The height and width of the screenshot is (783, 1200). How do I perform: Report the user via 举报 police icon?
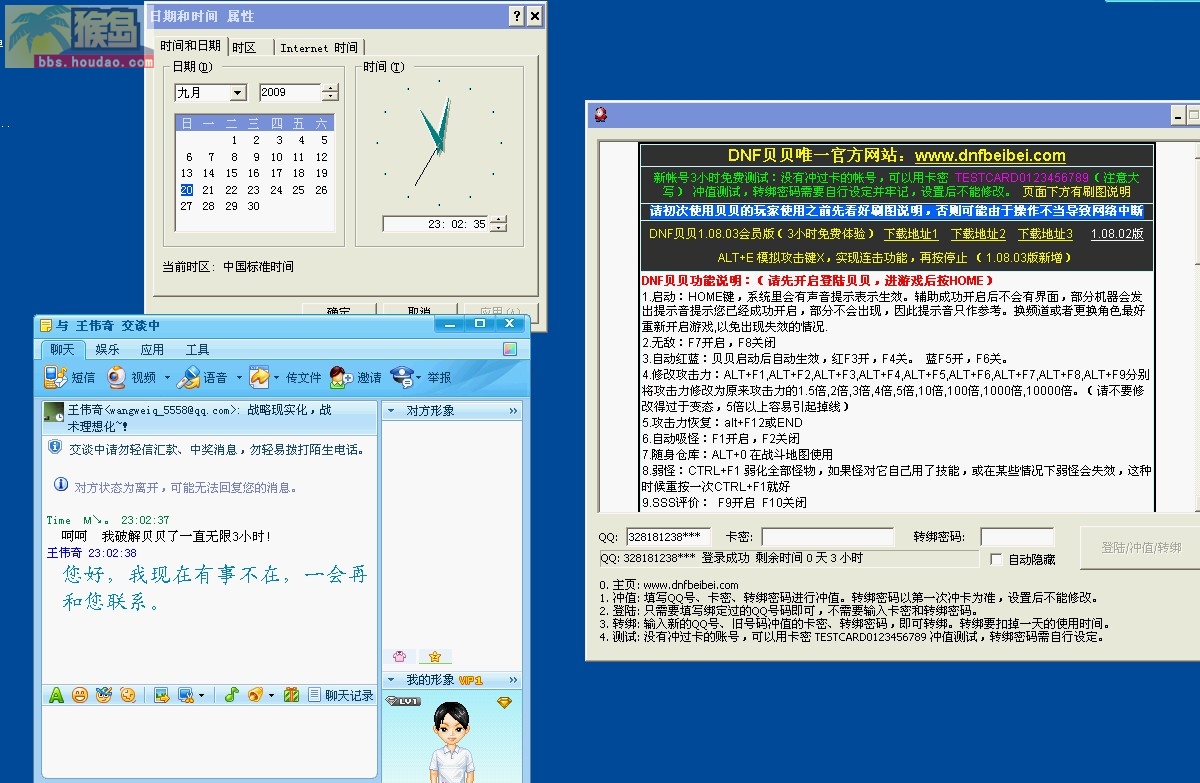click(x=402, y=377)
